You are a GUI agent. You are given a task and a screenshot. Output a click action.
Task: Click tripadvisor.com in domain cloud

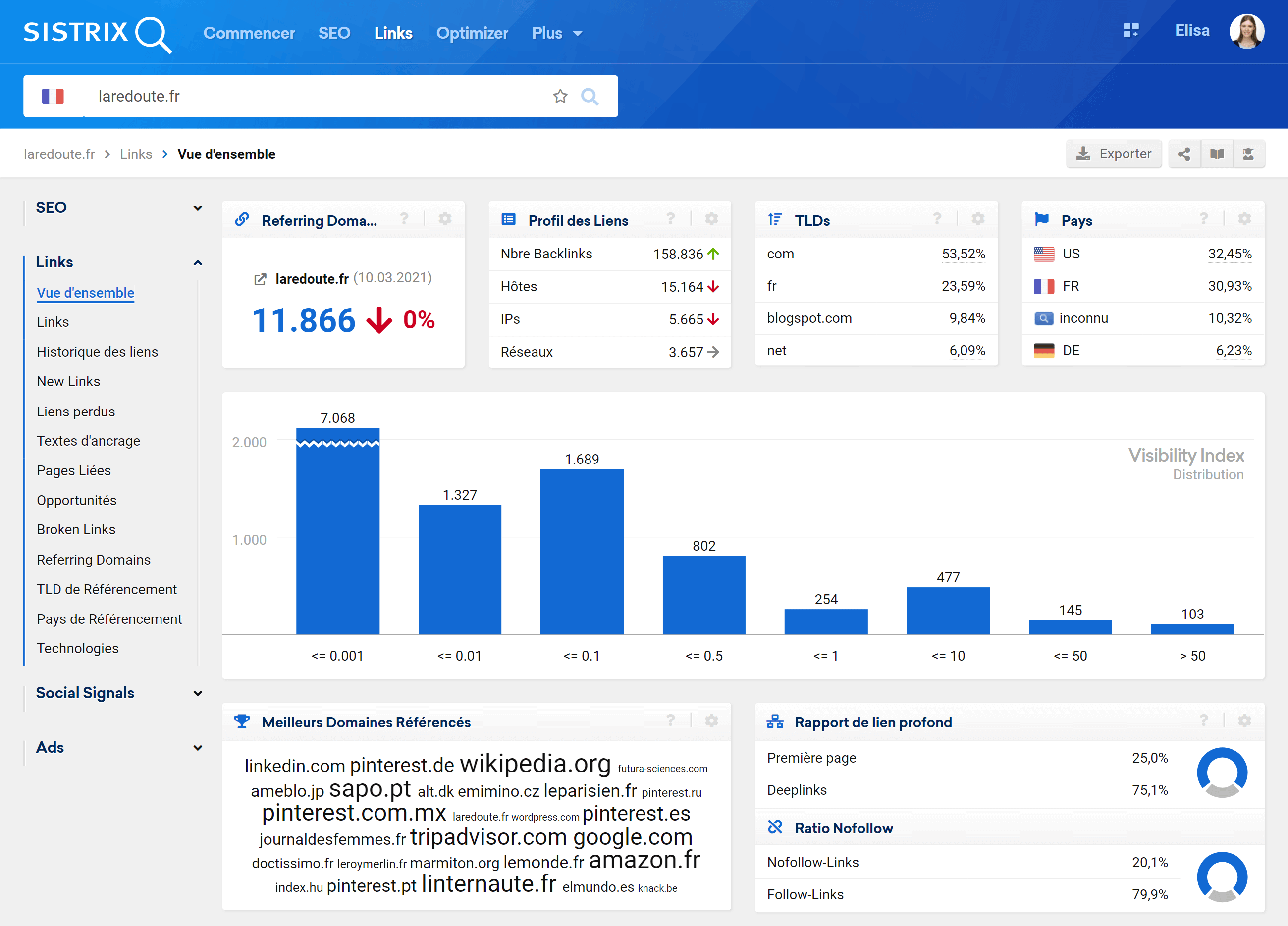point(488,837)
